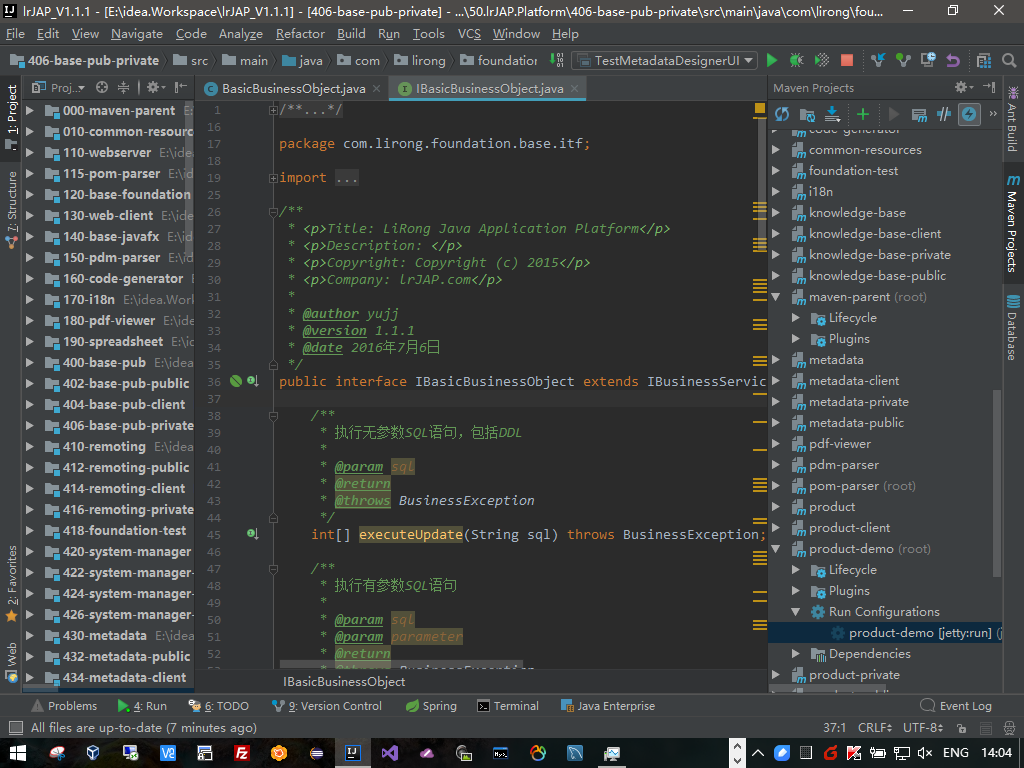Click the search magnifier icon at top right
The height and width of the screenshot is (768, 1024).
pyautogui.click(x=1009, y=61)
